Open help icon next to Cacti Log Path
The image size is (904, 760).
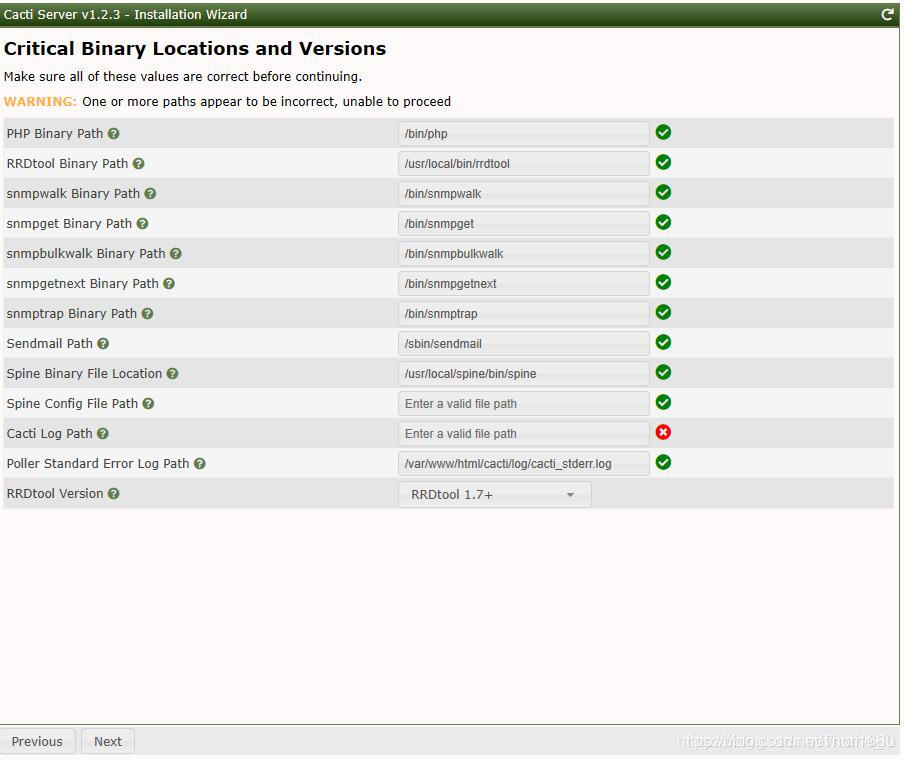click(103, 434)
